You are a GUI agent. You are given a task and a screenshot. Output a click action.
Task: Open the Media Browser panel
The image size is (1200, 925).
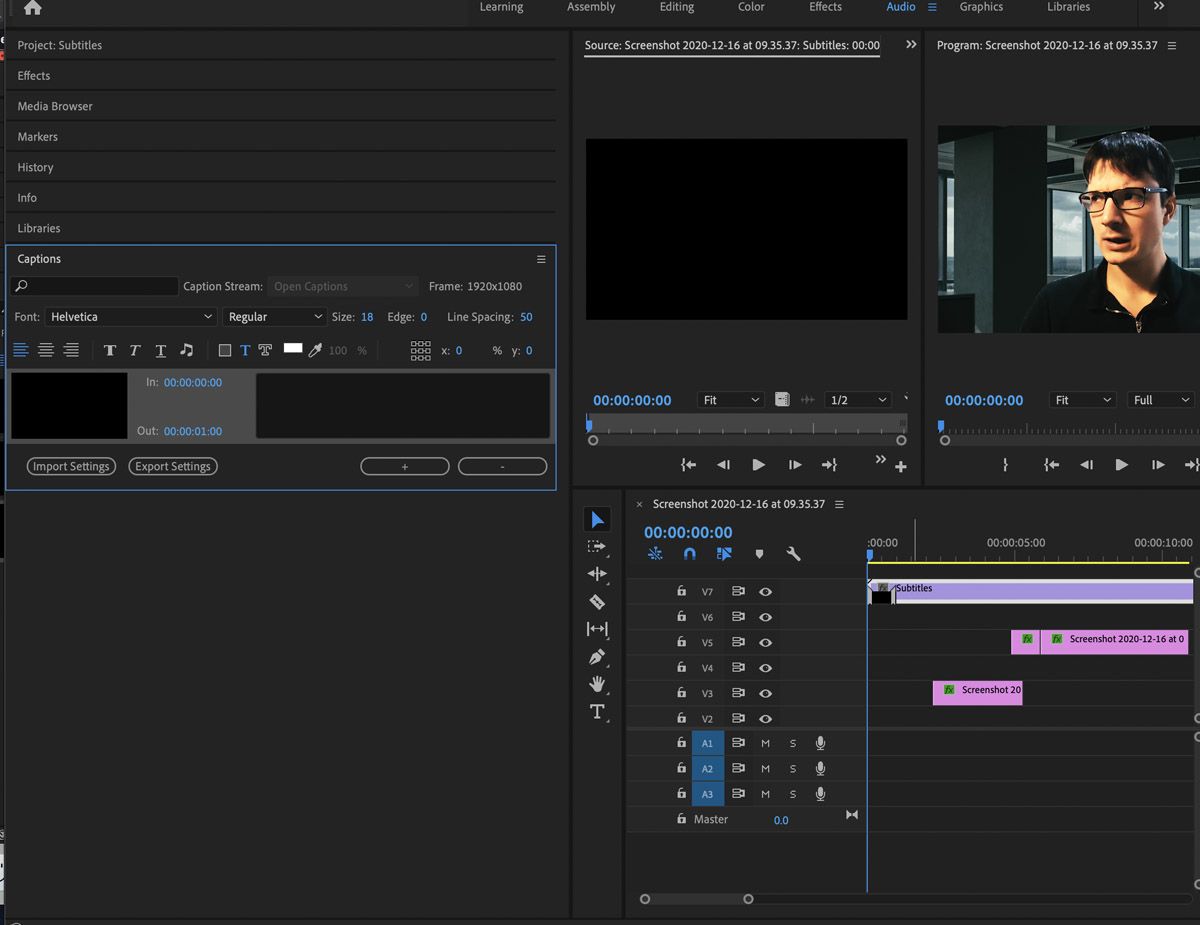[55, 106]
